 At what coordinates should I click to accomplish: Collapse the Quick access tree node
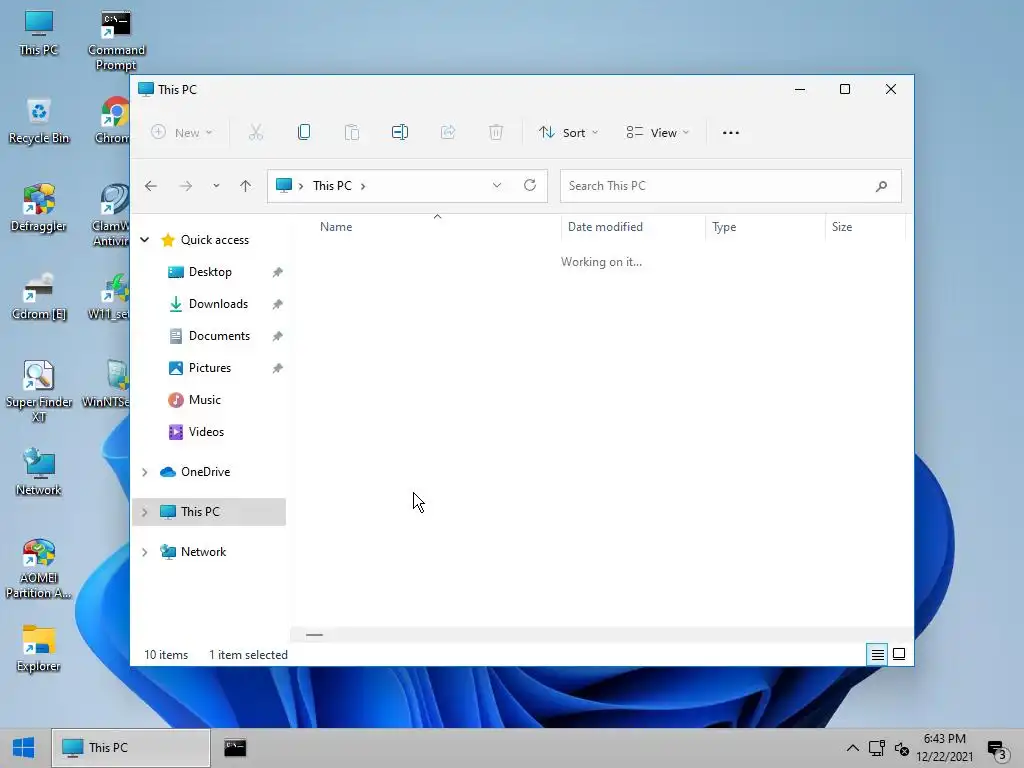coord(145,240)
